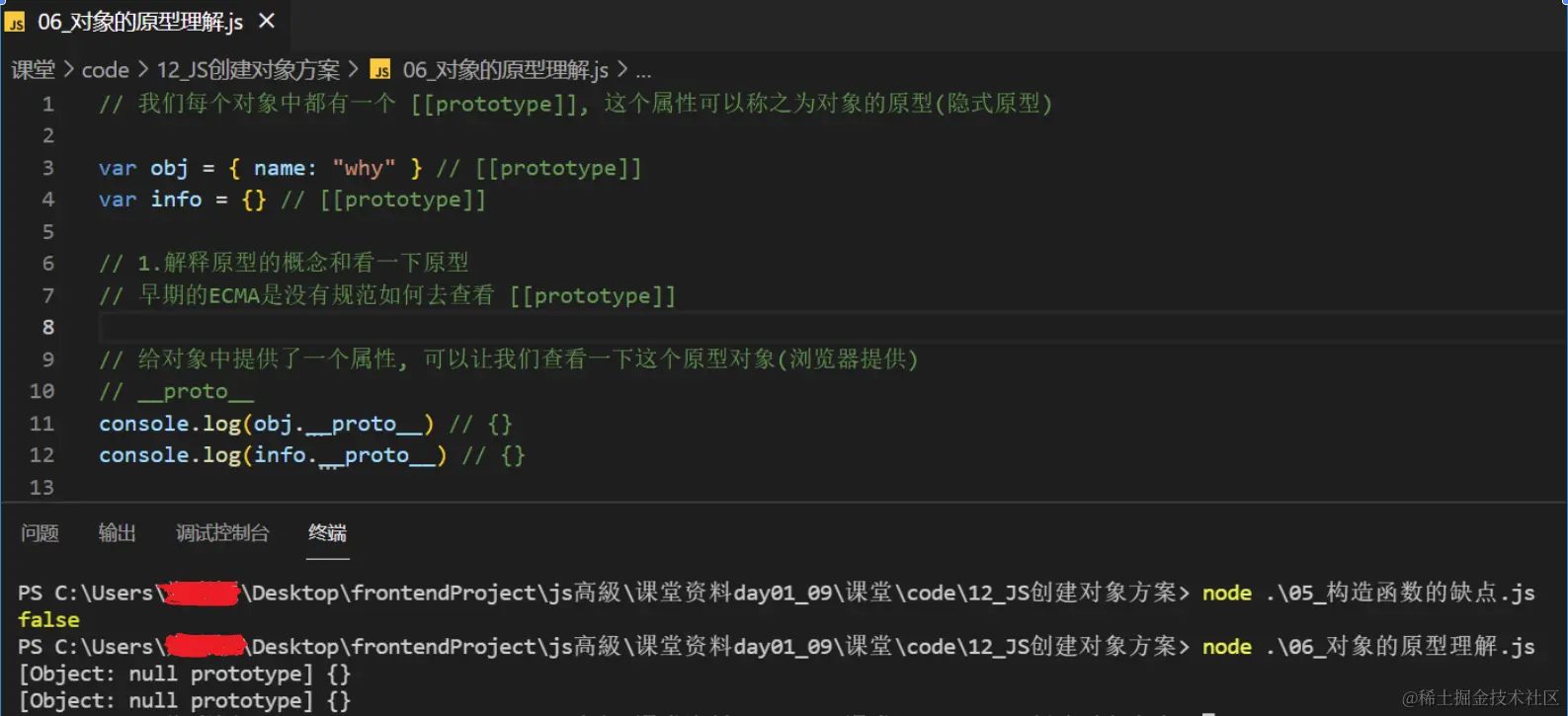This screenshot has width=1568, height=716.
Task: Click the terminal output line showing false
Action: point(48,620)
